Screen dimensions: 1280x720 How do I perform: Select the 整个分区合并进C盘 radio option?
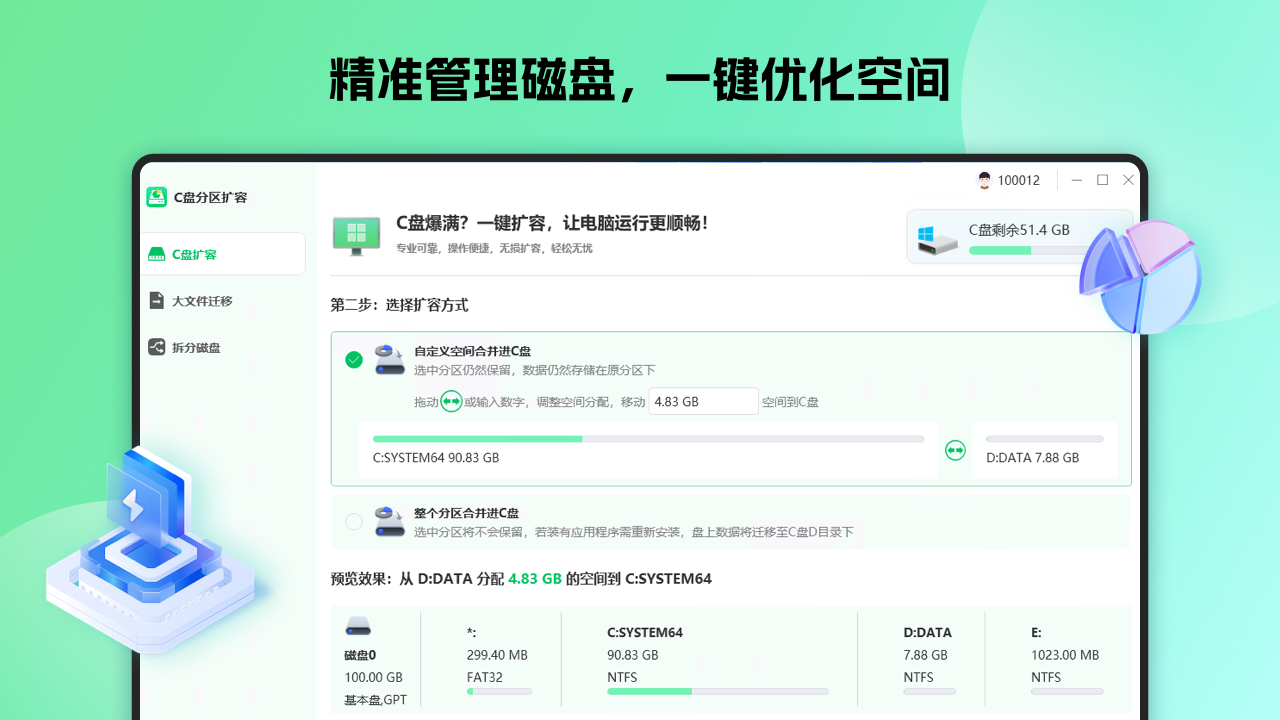(354, 522)
